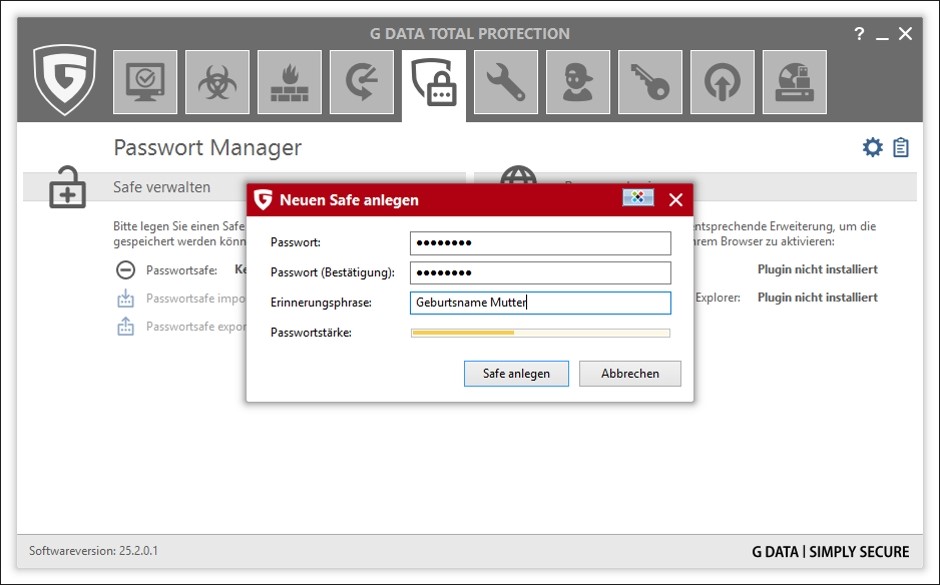Click the Passwortsafe exportieren link
The width and height of the screenshot is (940, 585).
pyautogui.click(x=195, y=327)
